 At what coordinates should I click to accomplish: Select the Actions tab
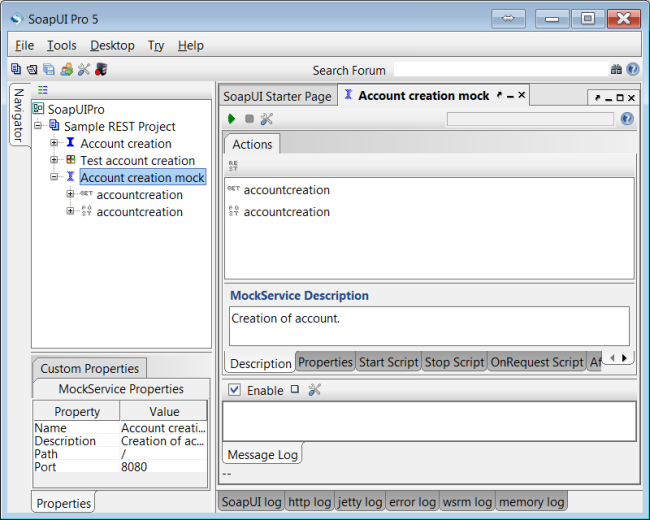click(x=252, y=144)
